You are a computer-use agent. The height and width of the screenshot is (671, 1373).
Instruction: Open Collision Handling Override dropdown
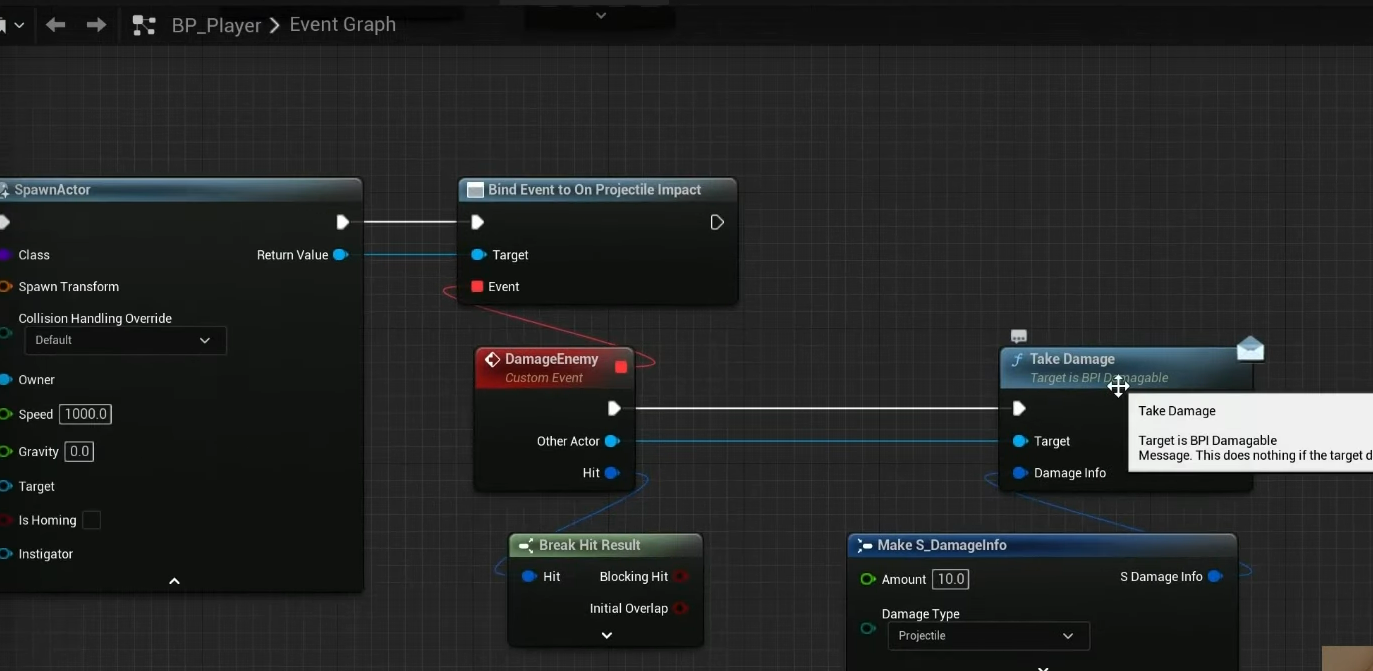point(124,340)
